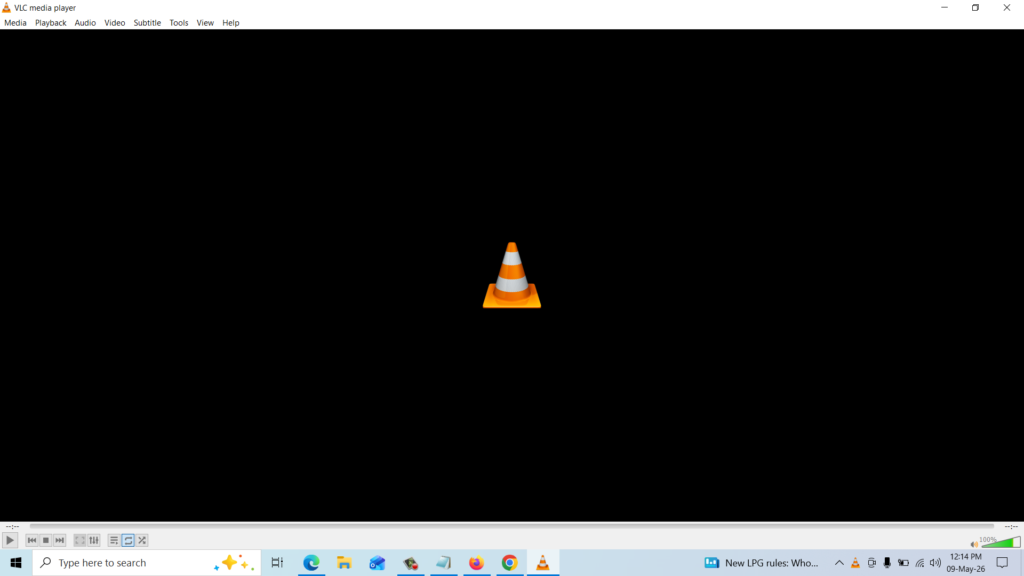
Task: Open Task View from taskbar
Action: [277, 562]
